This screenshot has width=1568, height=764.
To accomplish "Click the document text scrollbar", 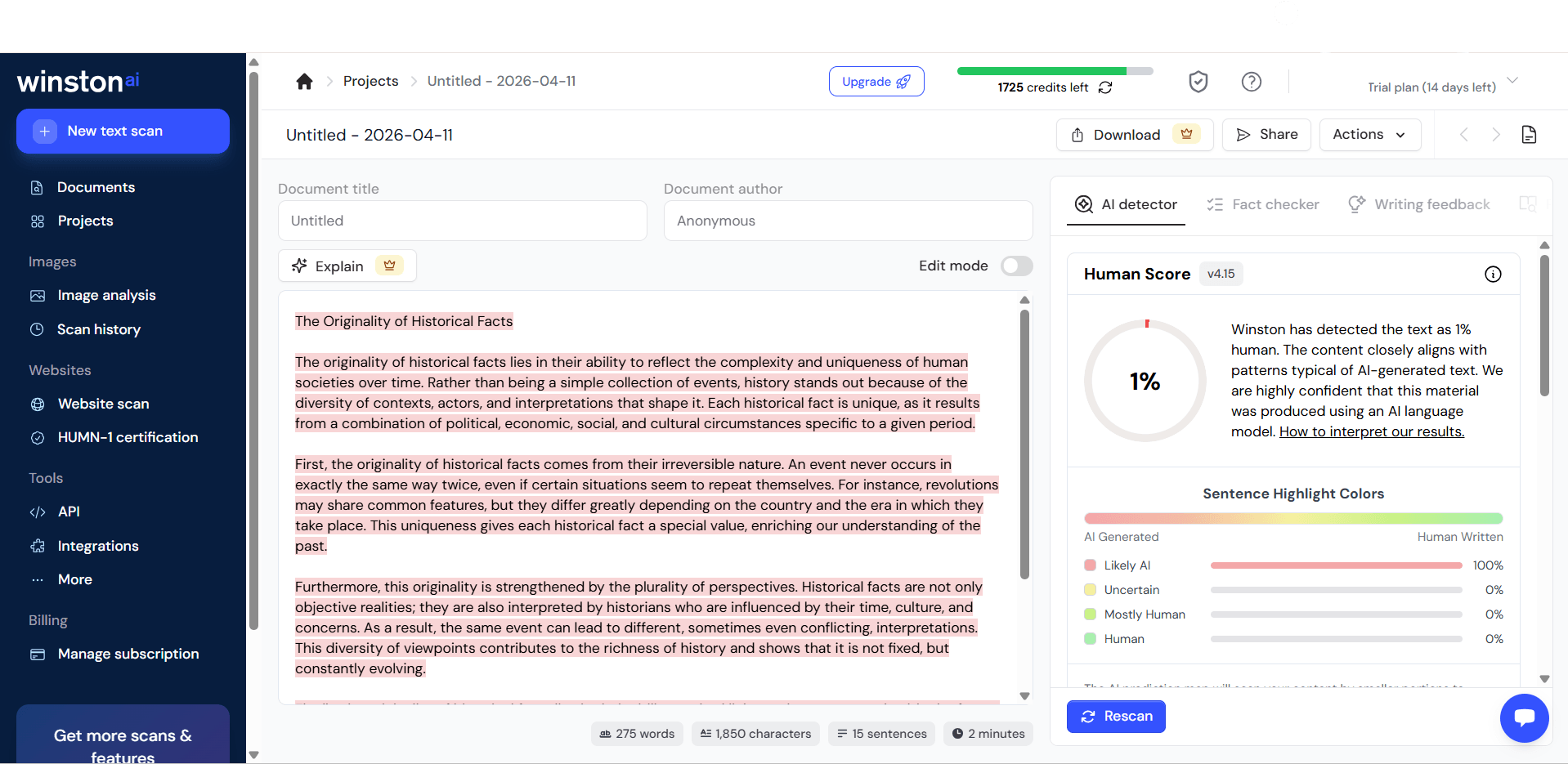I will (x=1024, y=444).
